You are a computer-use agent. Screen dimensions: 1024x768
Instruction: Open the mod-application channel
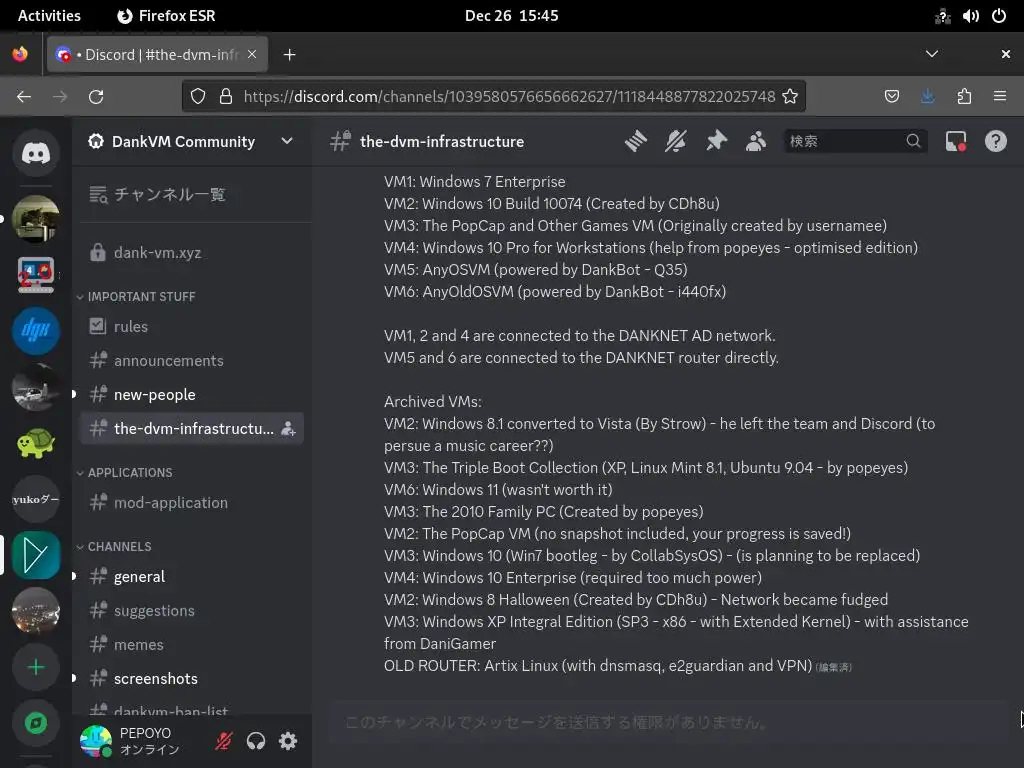tap(191, 503)
